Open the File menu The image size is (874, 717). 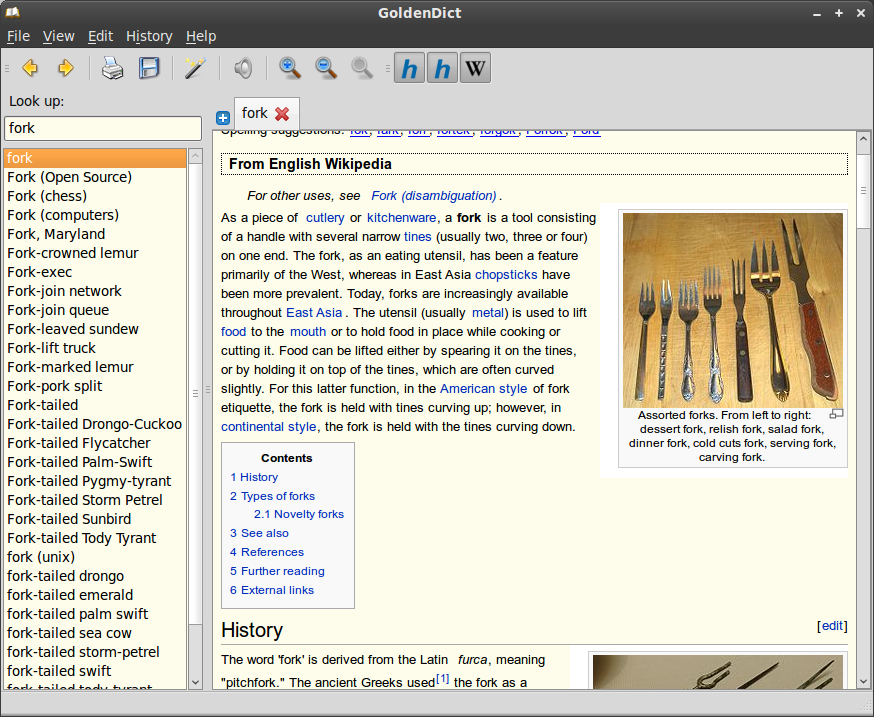pyautogui.click(x=18, y=35)
